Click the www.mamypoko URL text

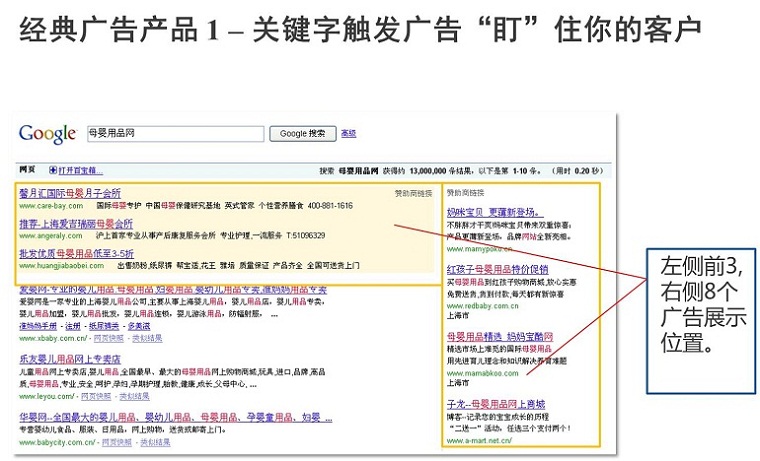[x=479, y=249]
